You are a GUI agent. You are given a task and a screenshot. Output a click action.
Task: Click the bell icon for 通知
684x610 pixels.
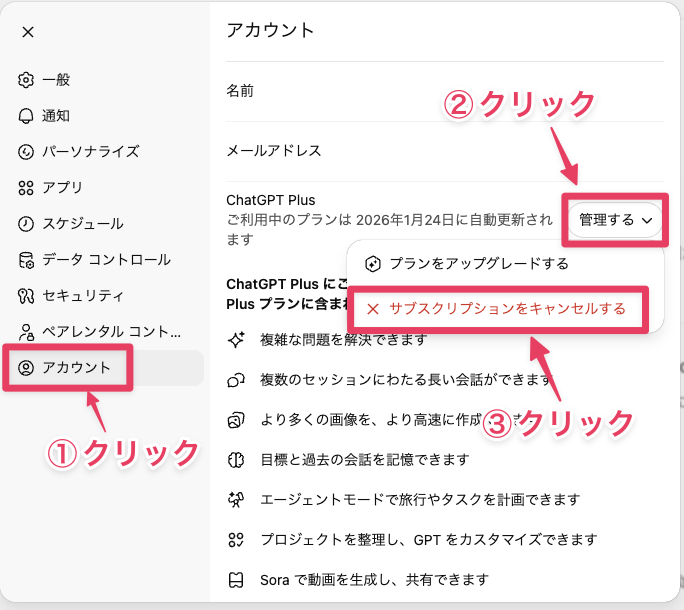point(26,116)
